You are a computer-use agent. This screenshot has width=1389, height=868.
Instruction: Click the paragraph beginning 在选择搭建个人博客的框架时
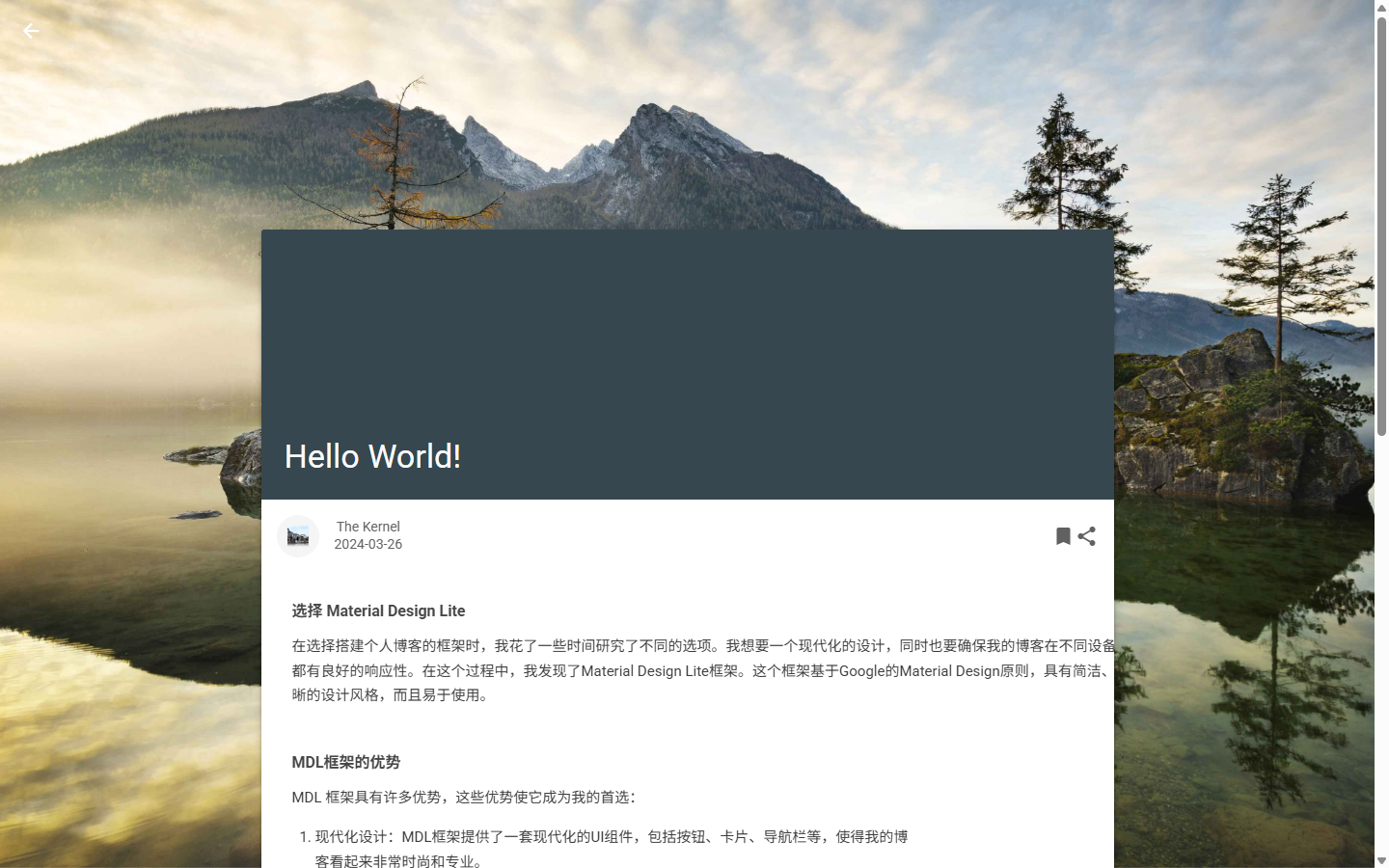pyautogui.click(x=703, y=670)
